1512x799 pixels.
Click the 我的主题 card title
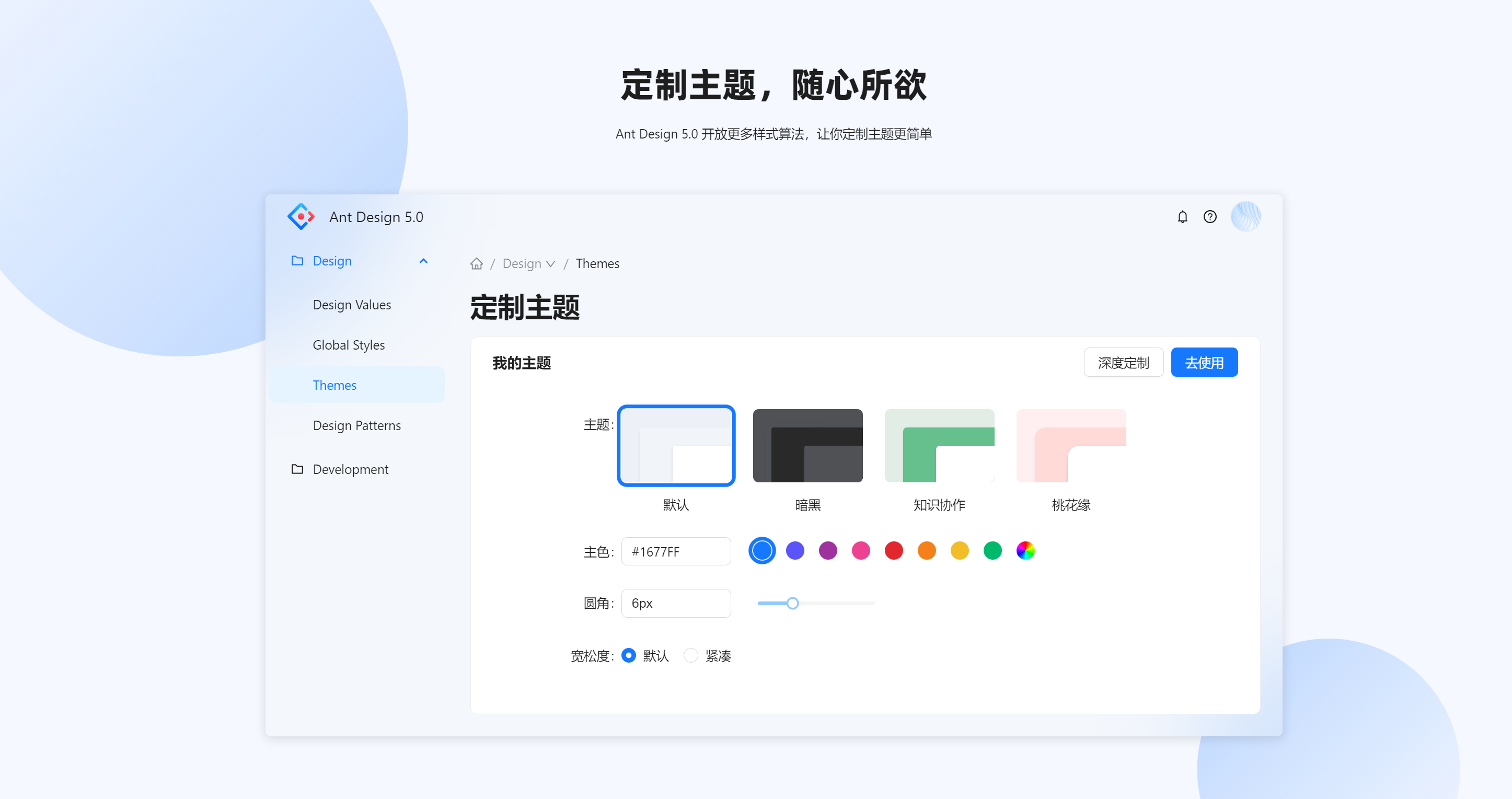521,363
